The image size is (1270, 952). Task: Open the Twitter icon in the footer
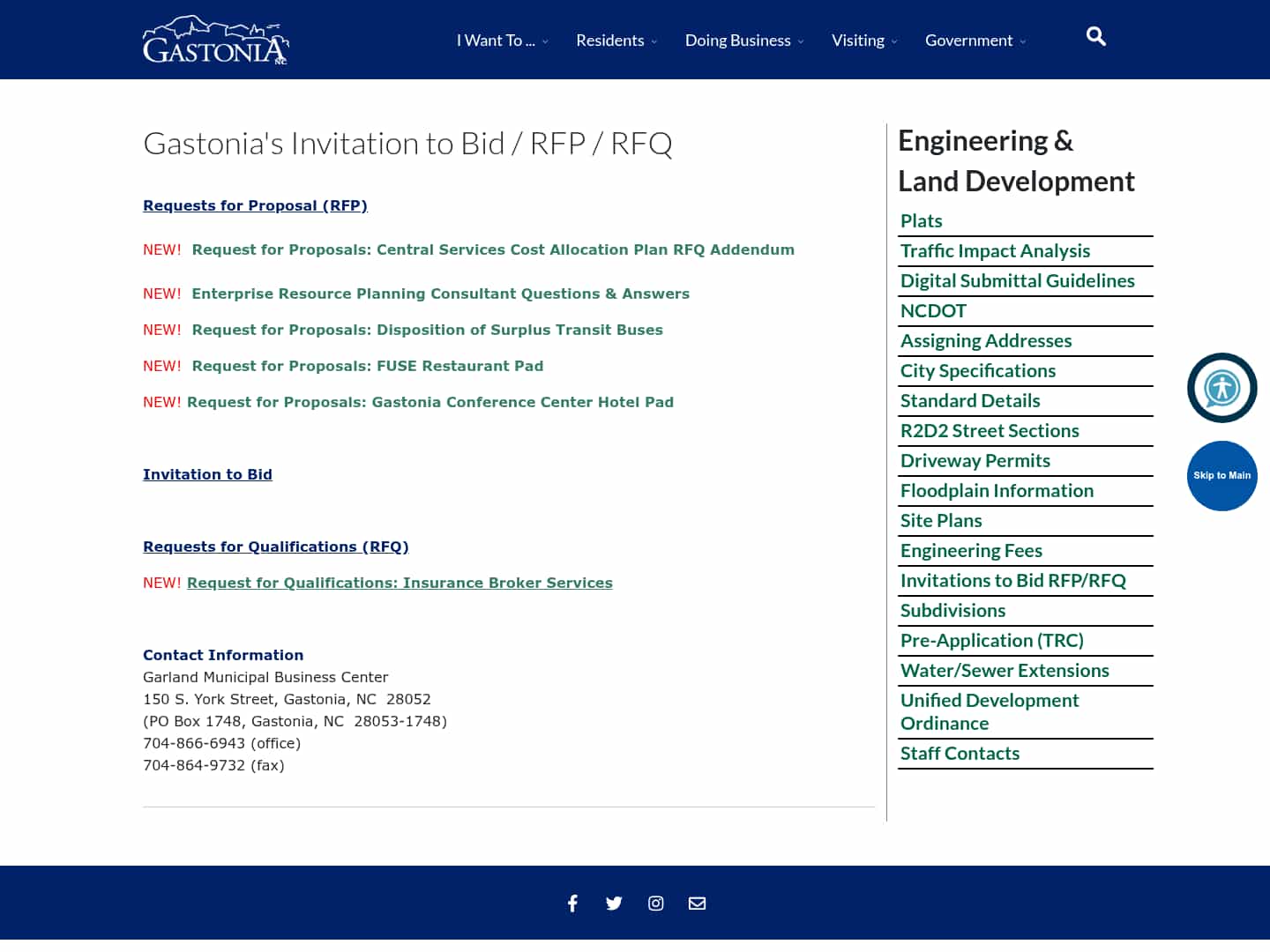(x=614, y=903)
